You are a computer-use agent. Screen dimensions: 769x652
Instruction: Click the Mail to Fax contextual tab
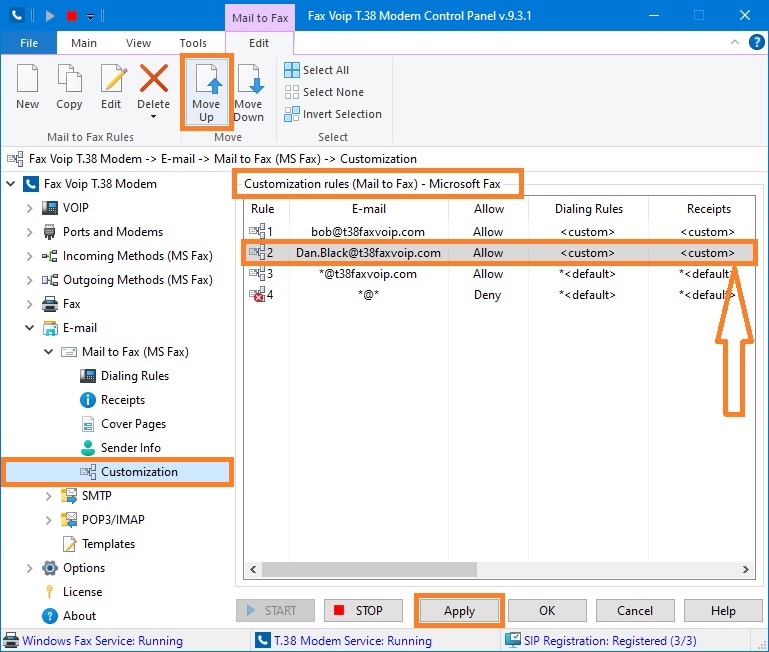[260, 18]
